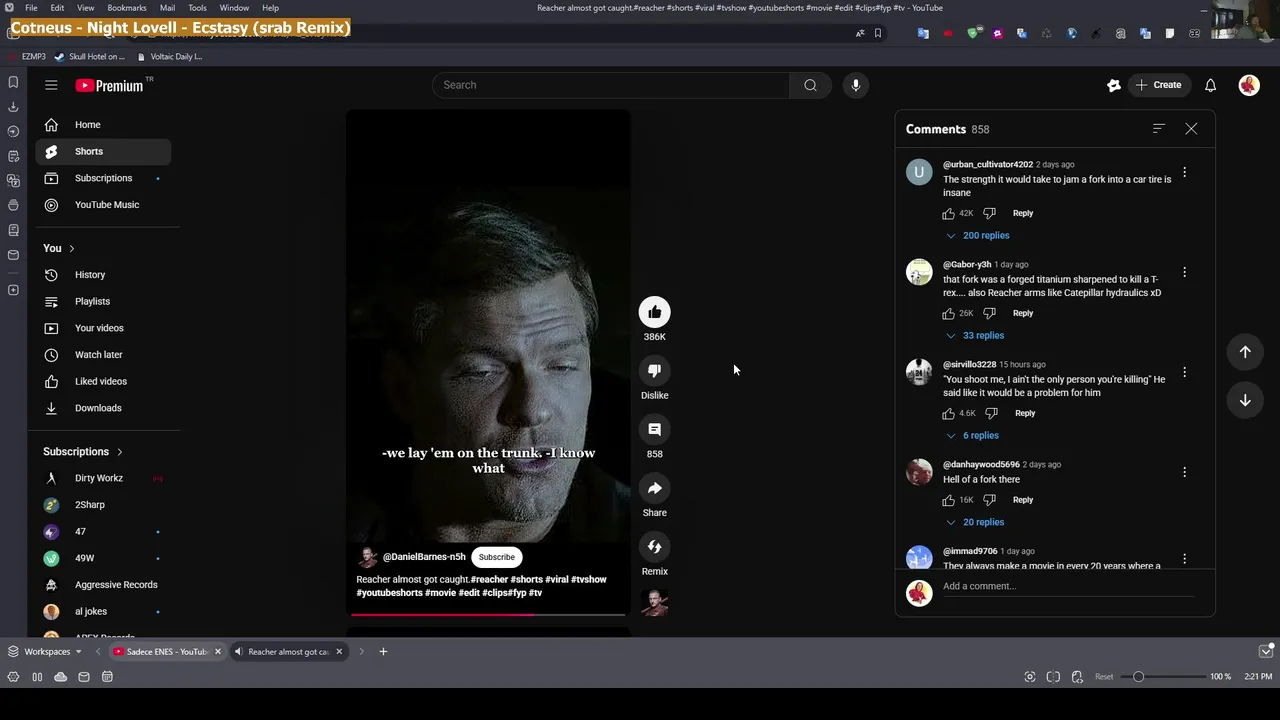Viewport: 1280px width, 720px height.
Task: Seek on the short's red progress bar
Action: tap(488, 614)
